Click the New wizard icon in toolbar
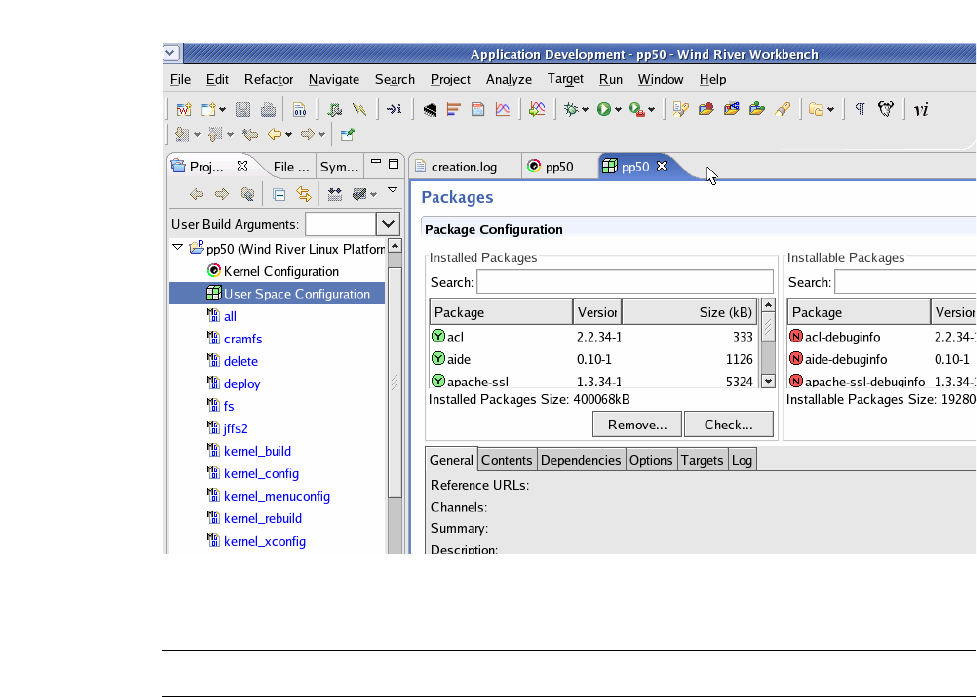Screen dimensions: 977x697 tap(208, 110)
